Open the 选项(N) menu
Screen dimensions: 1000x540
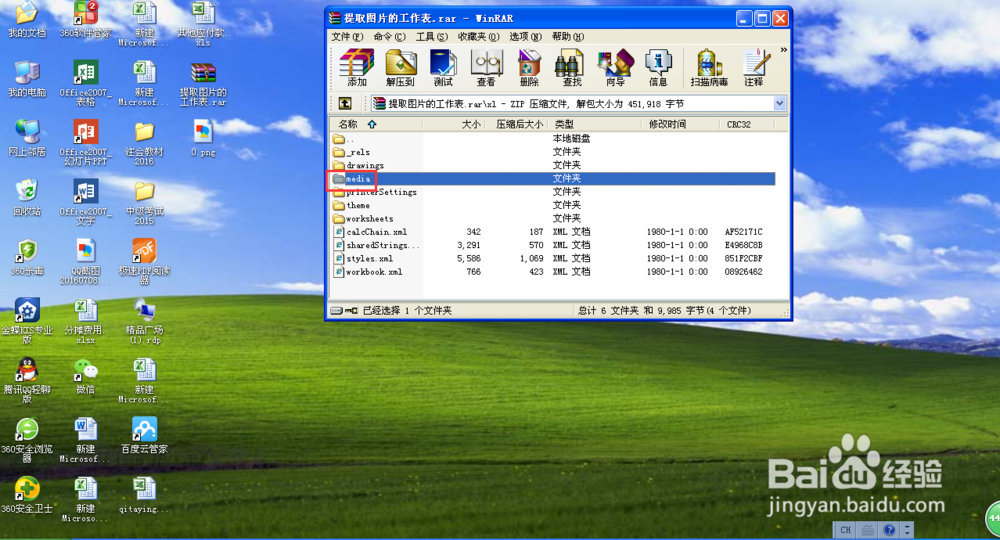(x=525, y=36)
